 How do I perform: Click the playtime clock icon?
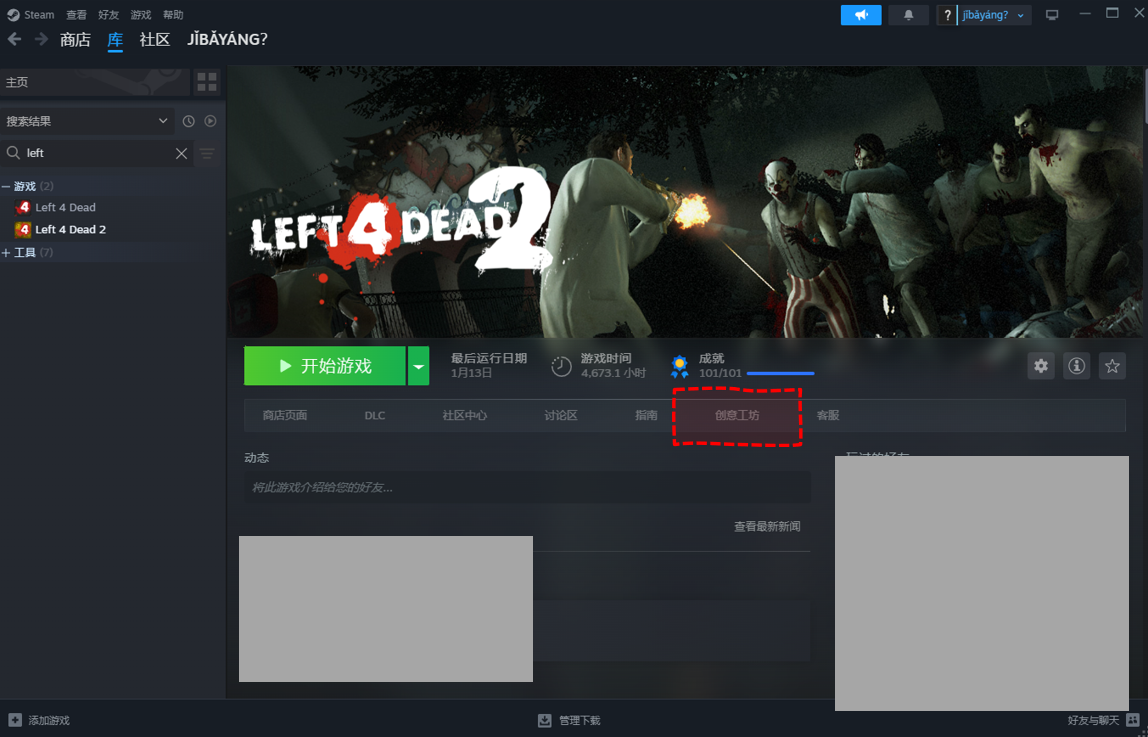pos(562,366)
